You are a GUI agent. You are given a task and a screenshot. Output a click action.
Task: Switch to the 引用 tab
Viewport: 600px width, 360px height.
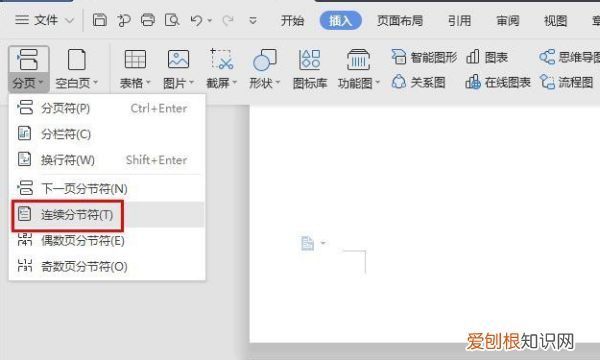(459, 20)
